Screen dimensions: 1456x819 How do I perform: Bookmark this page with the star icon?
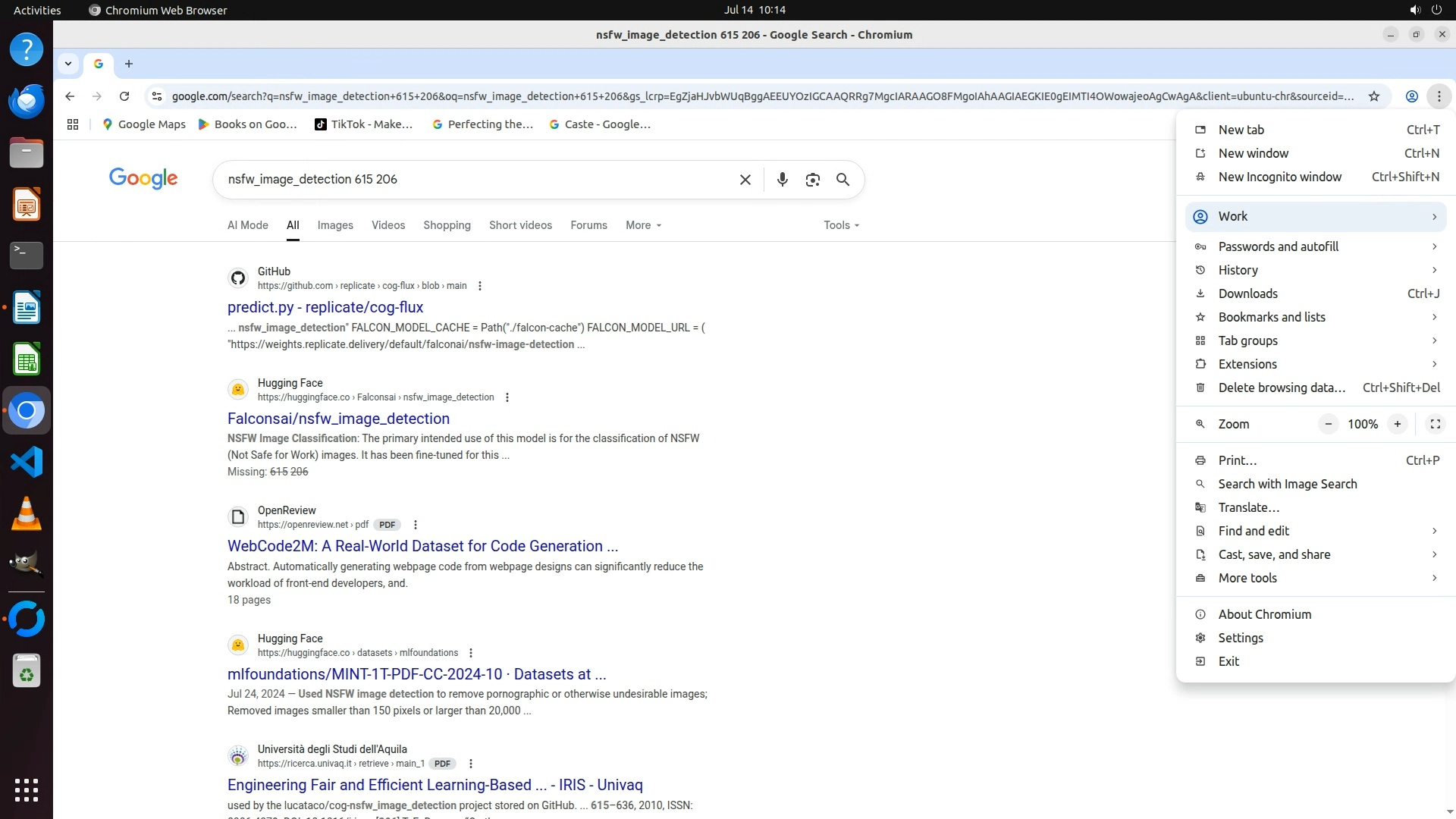[x=1373, y=96]
